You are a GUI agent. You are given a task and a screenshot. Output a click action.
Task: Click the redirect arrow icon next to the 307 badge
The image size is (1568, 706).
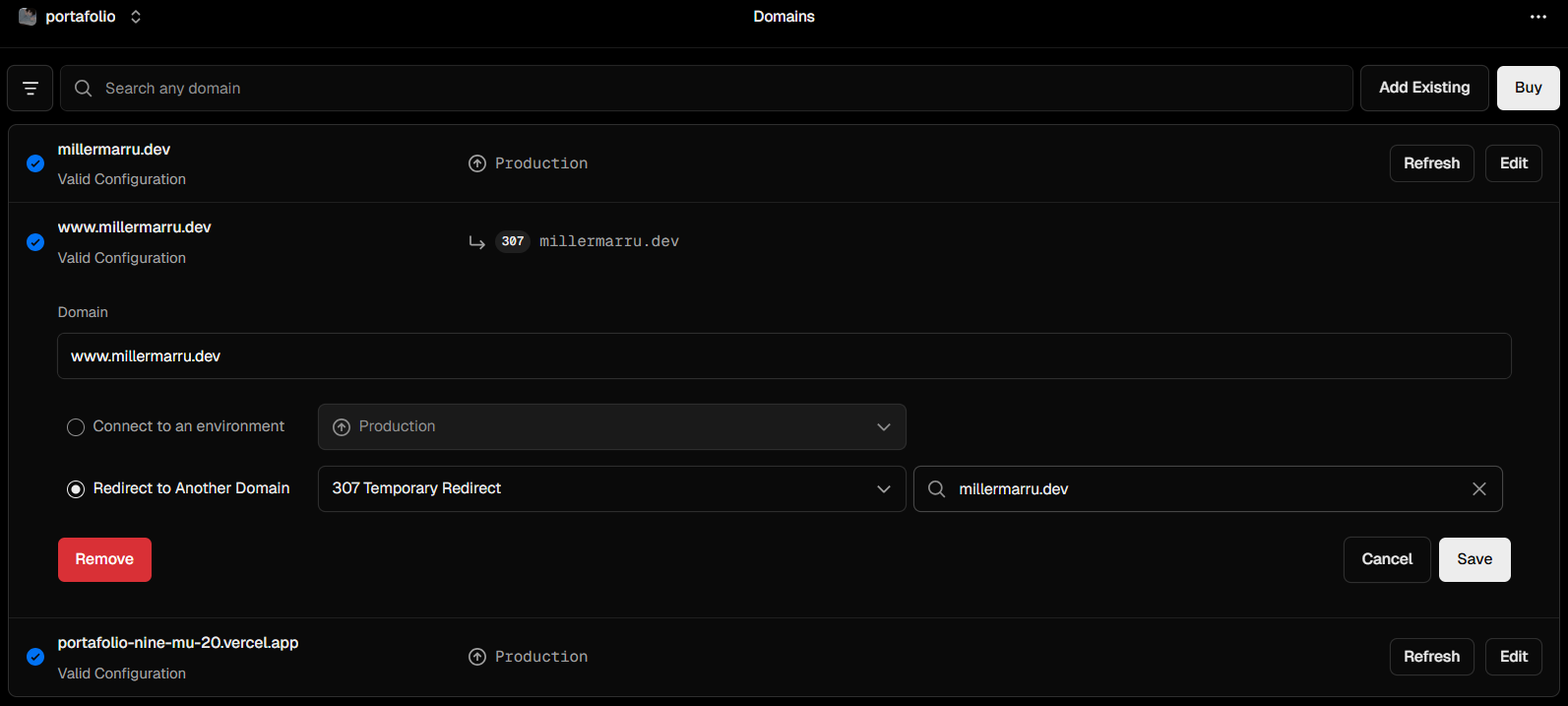pos(477,242)
